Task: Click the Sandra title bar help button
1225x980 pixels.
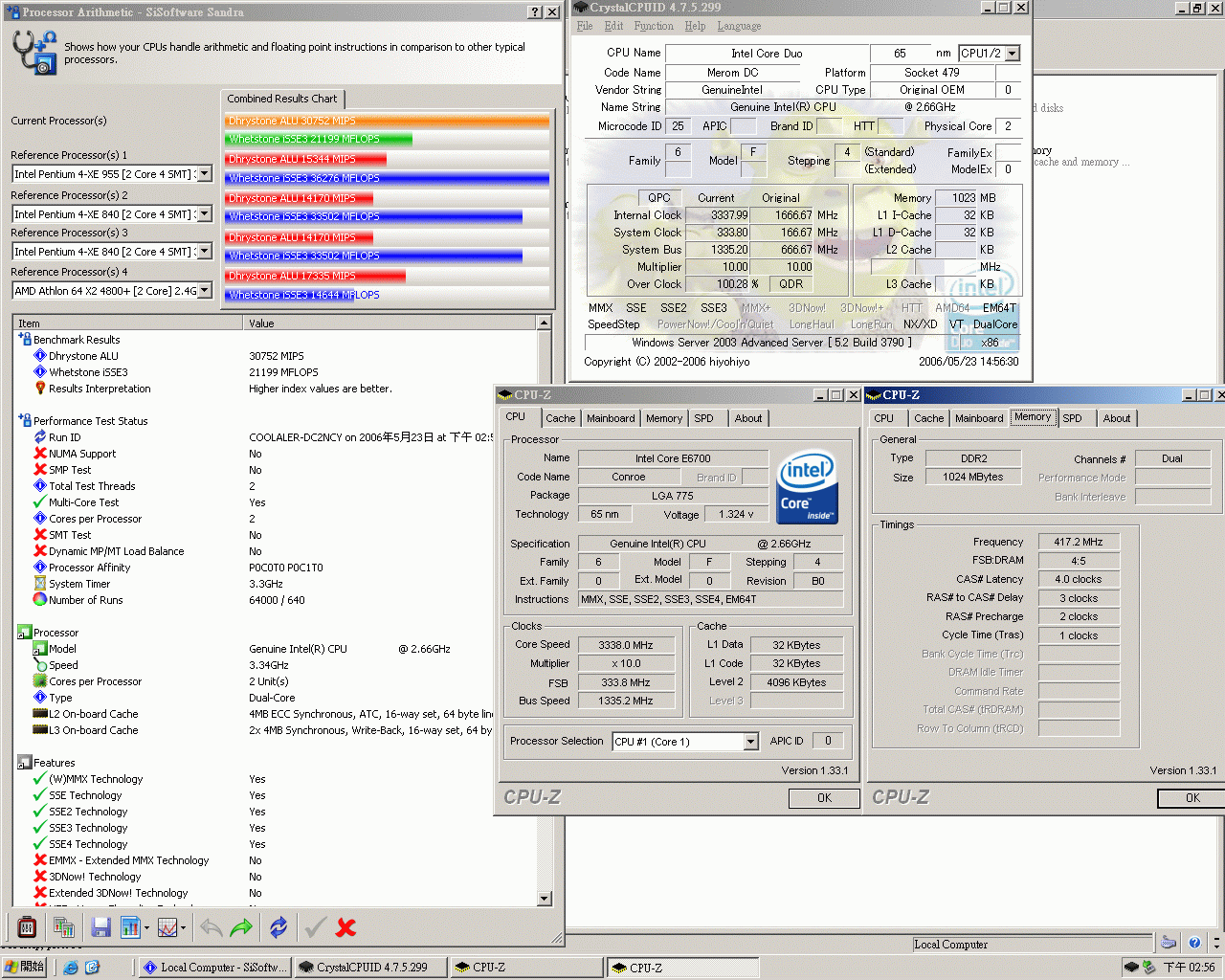Action: pyautogui.click(x=535, y=12)
